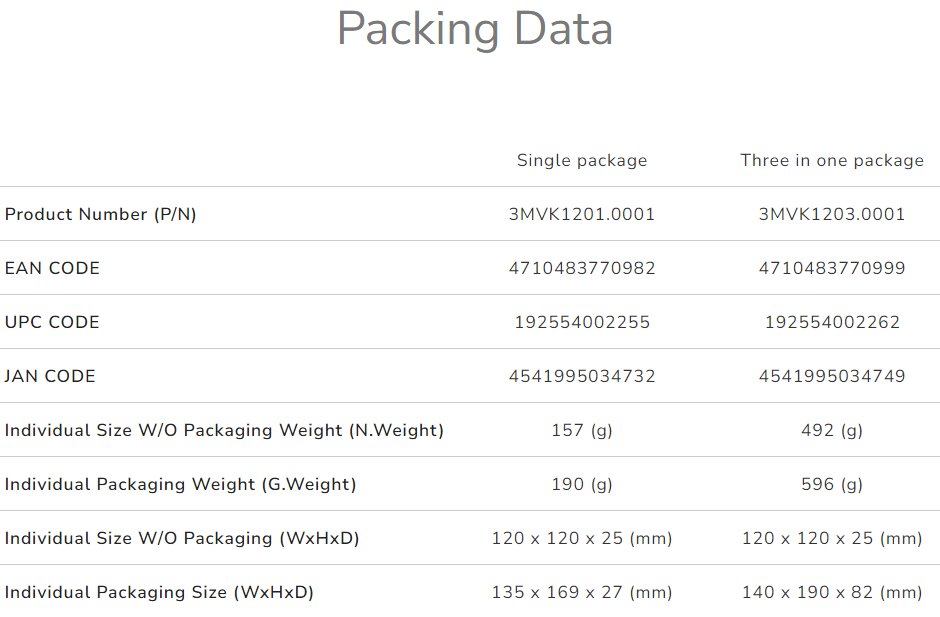This screenshot has height=617, width=940.
Task: Click the Product Number (P/N) row label
Action: 100,214
